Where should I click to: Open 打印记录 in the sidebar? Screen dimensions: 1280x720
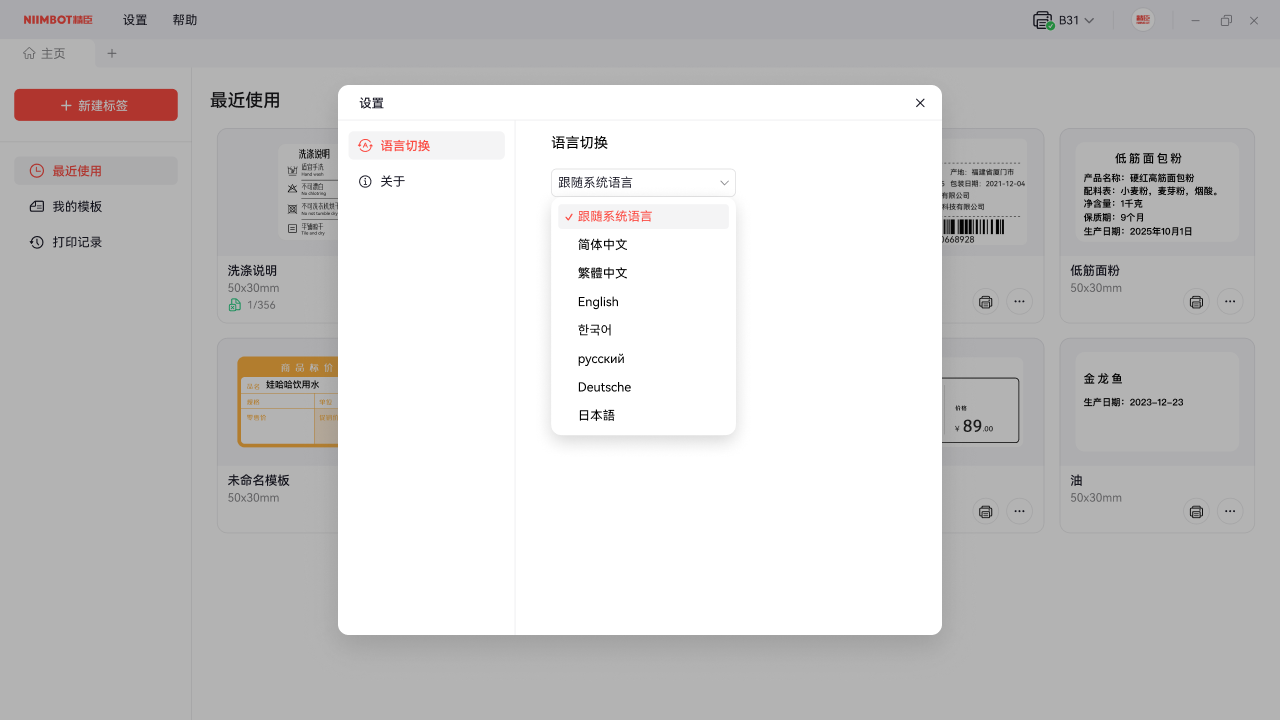[x=77, y=242]
